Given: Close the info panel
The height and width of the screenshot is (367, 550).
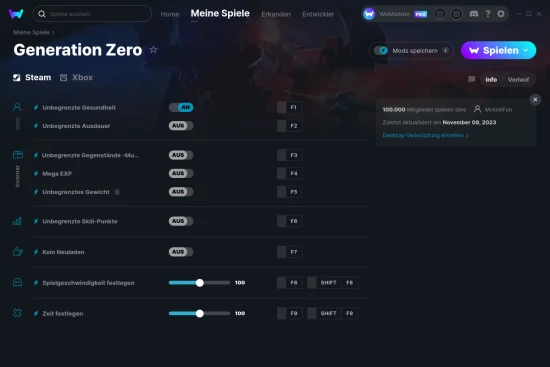Looking at the screenshot, I should click(x=535, y=100).
